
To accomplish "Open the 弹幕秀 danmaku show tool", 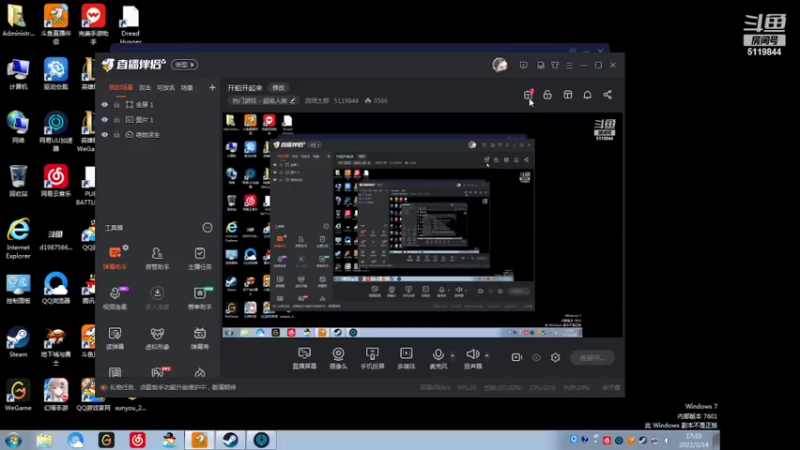I will coord(199,338).
